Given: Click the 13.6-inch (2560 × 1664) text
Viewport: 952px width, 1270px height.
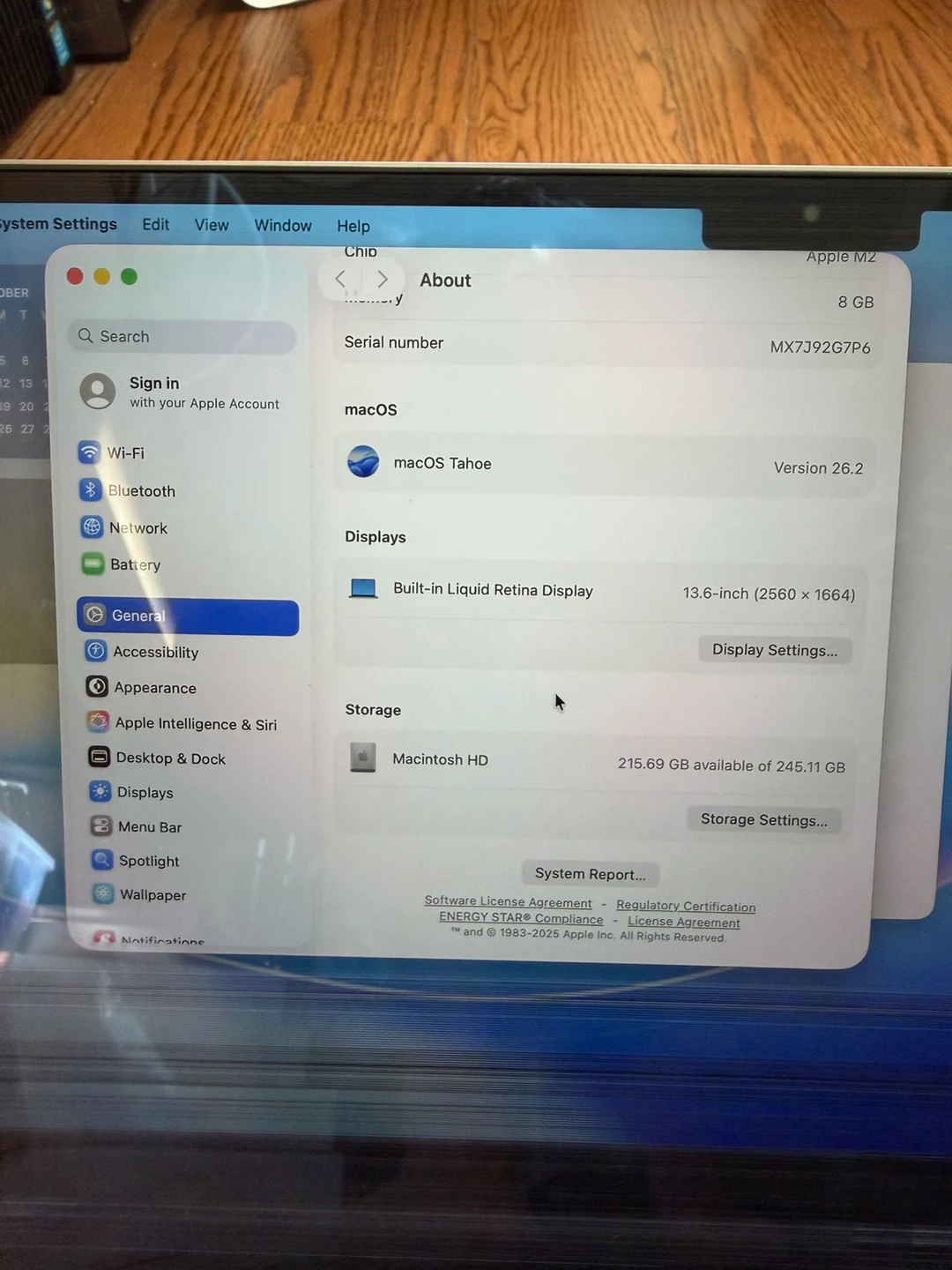Looking at the screenshot, I should (x=769, y=594).
